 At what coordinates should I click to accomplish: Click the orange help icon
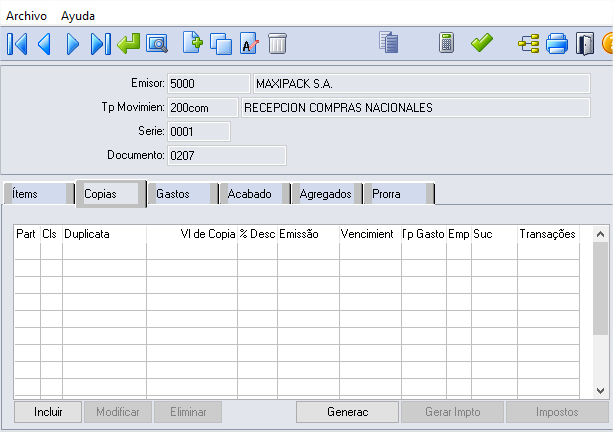(608, 43)
